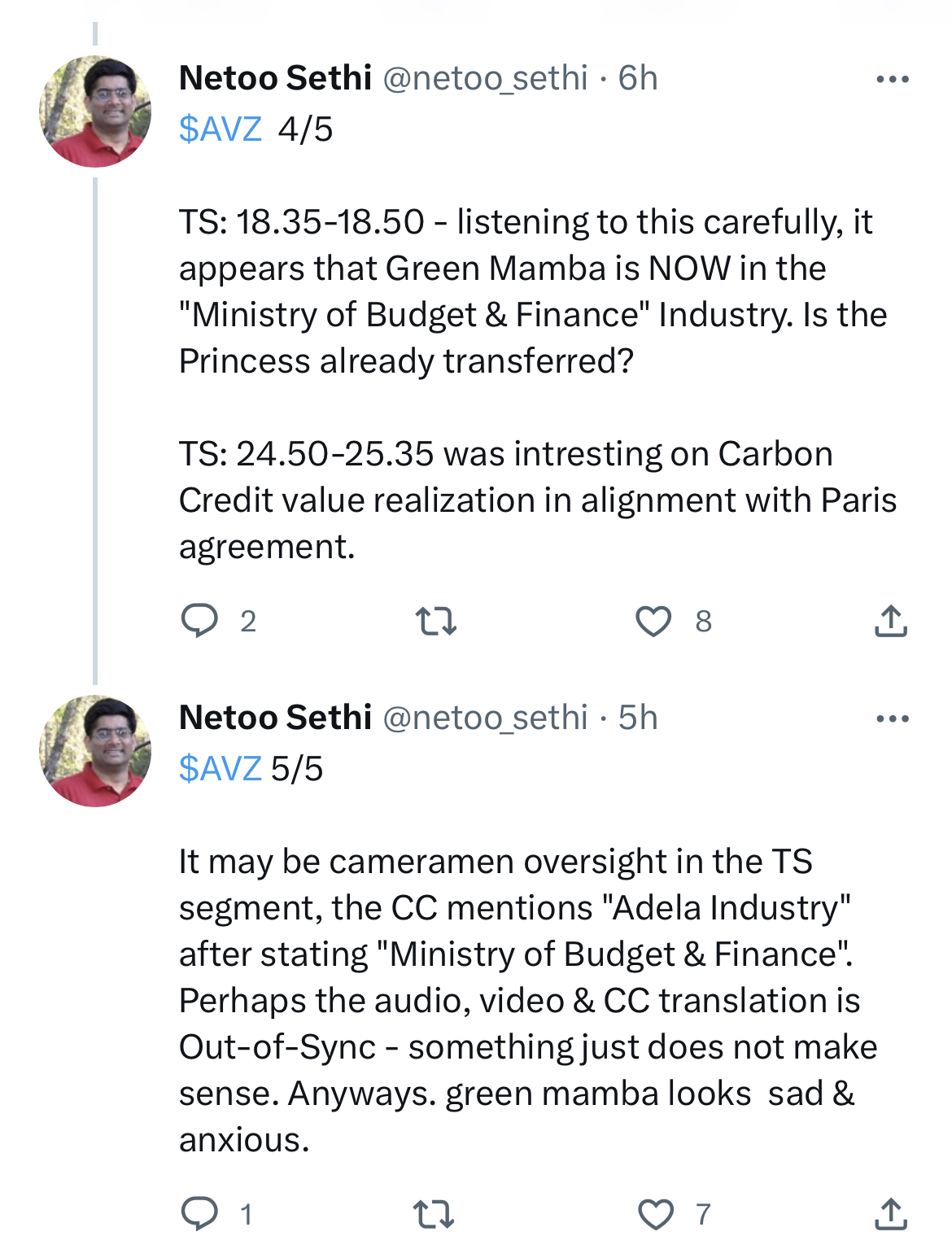Like the $AVZ 5/5 tweet

tap(655, 1215)
